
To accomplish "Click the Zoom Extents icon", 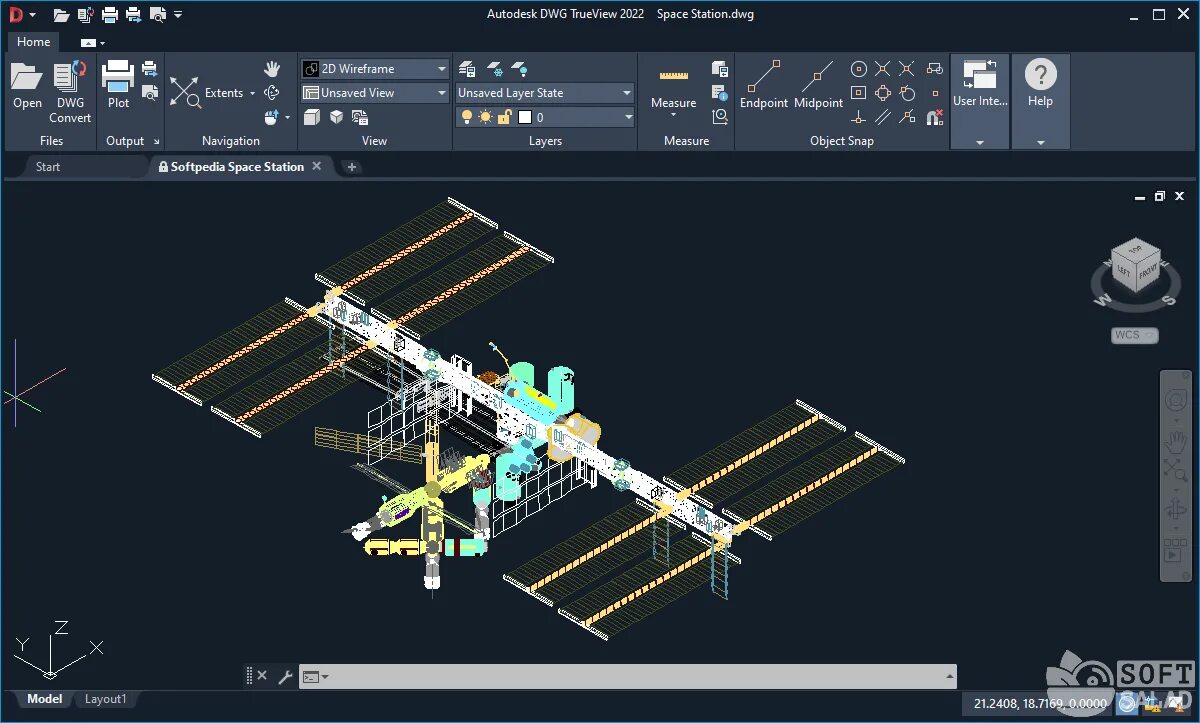I will point(185,92).
